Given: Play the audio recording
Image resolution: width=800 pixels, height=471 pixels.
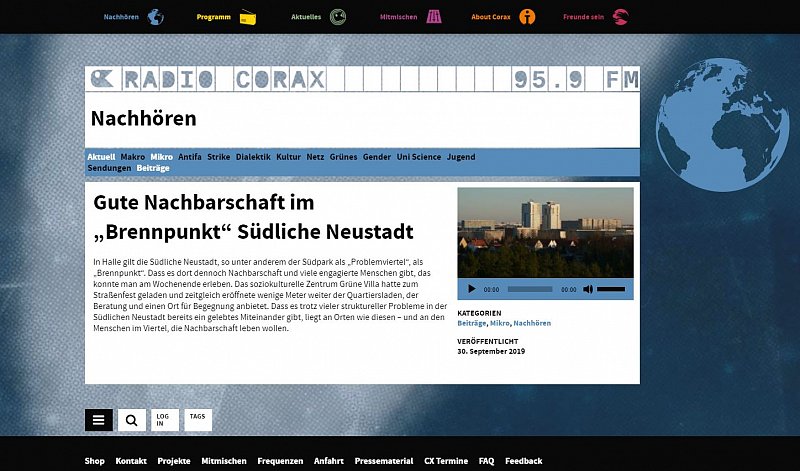Looking at the screenshot, I should [x=471, y=289].
